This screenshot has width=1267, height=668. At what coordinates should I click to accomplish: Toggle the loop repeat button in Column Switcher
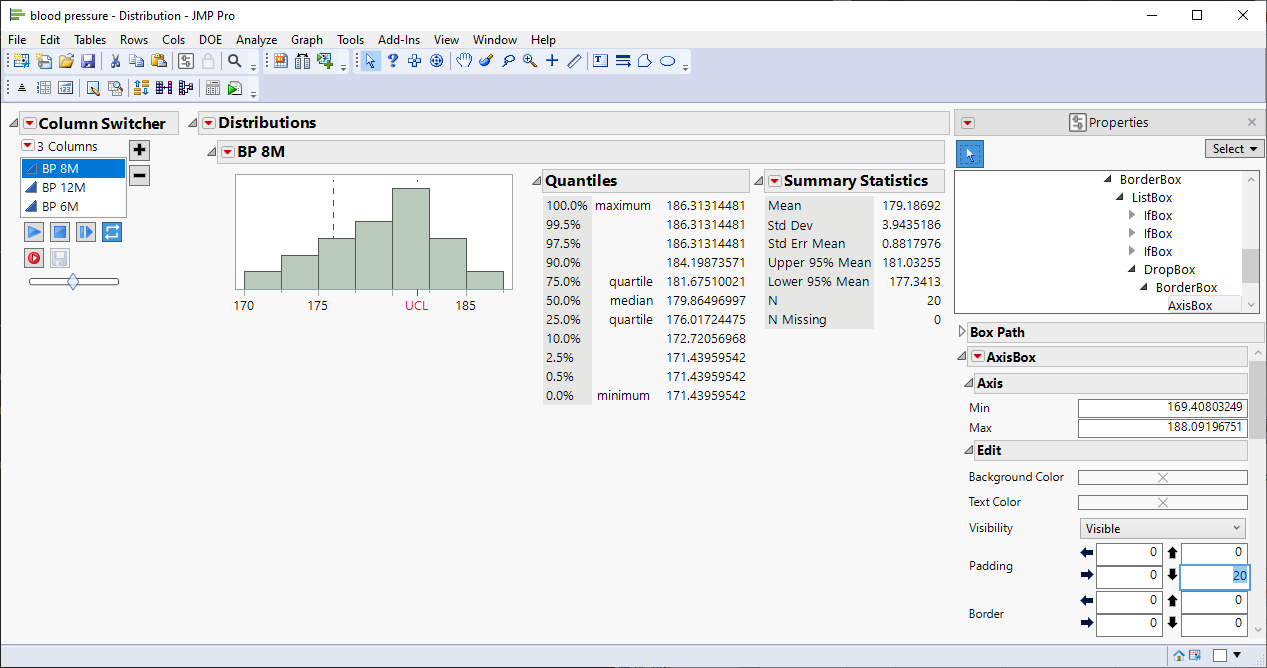coord(111,232)
